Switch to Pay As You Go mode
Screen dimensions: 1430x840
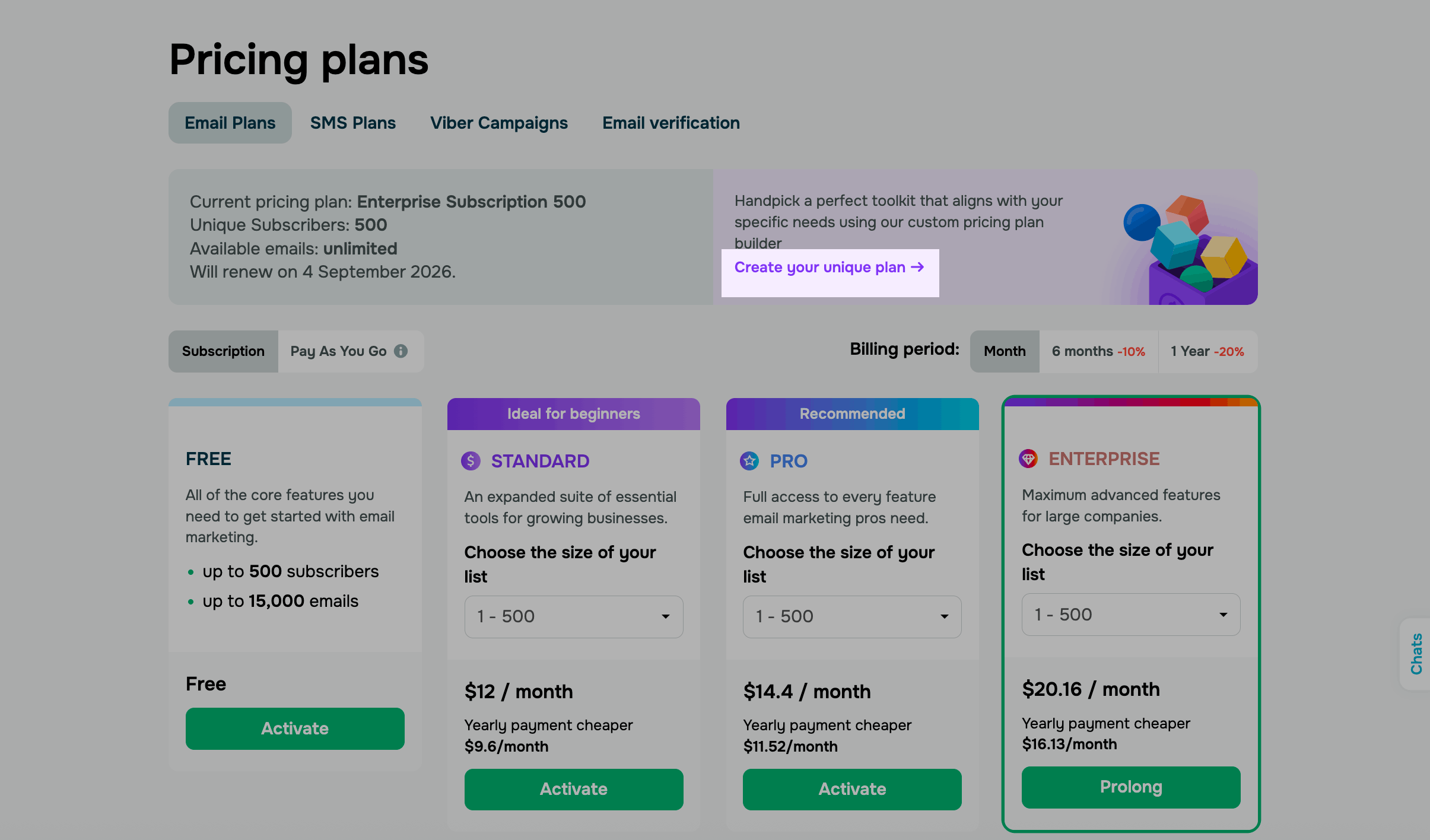(338, 351)
